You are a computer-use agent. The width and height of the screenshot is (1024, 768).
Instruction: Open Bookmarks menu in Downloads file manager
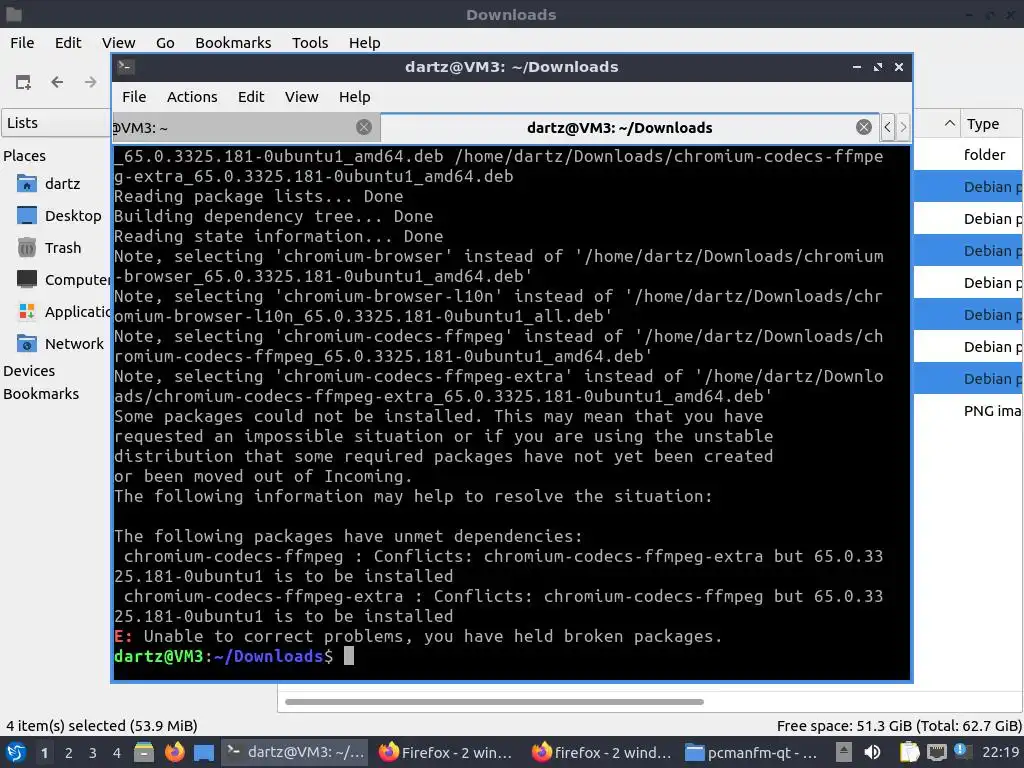click(233, 42)
